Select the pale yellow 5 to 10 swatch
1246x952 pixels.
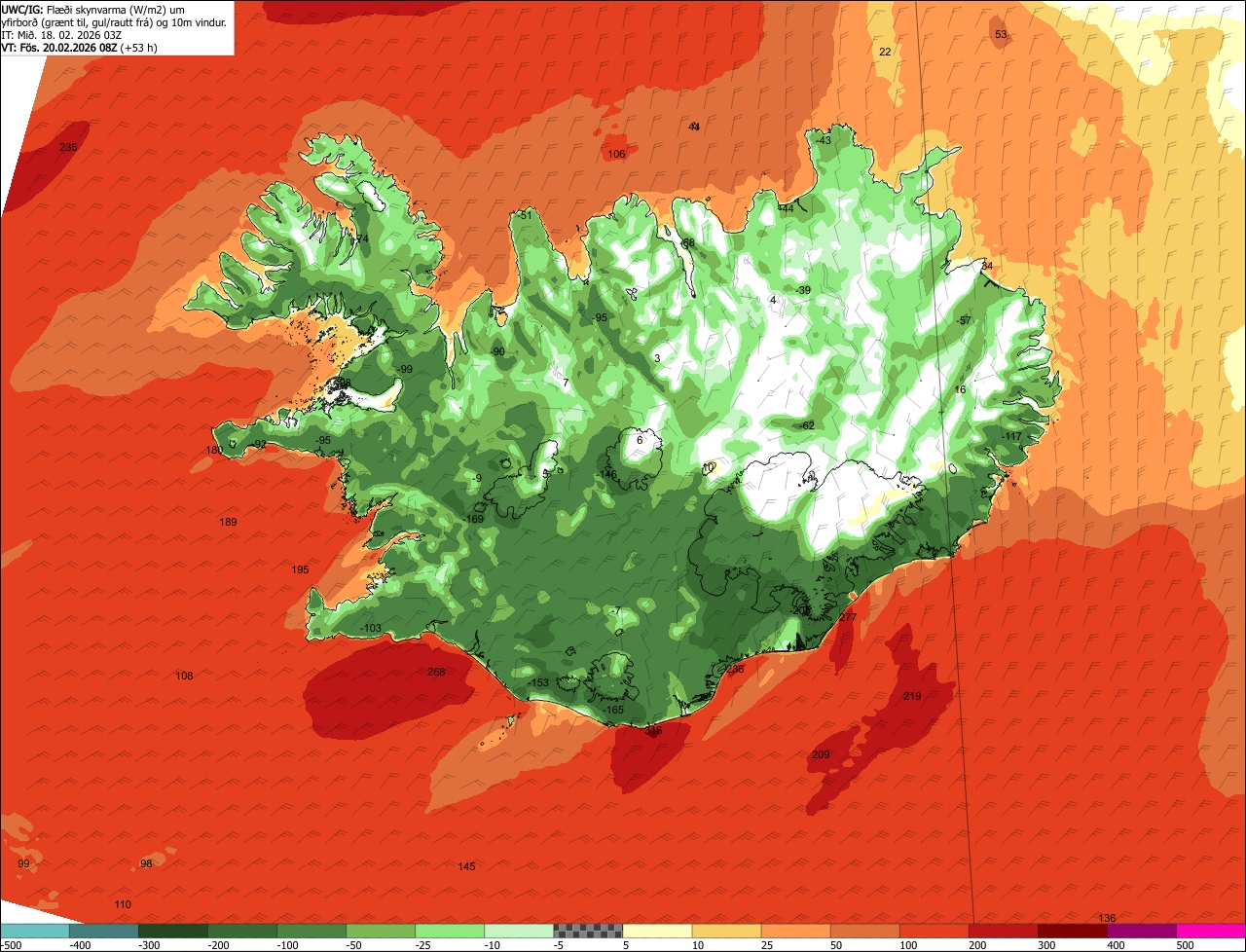click(657, 931)
